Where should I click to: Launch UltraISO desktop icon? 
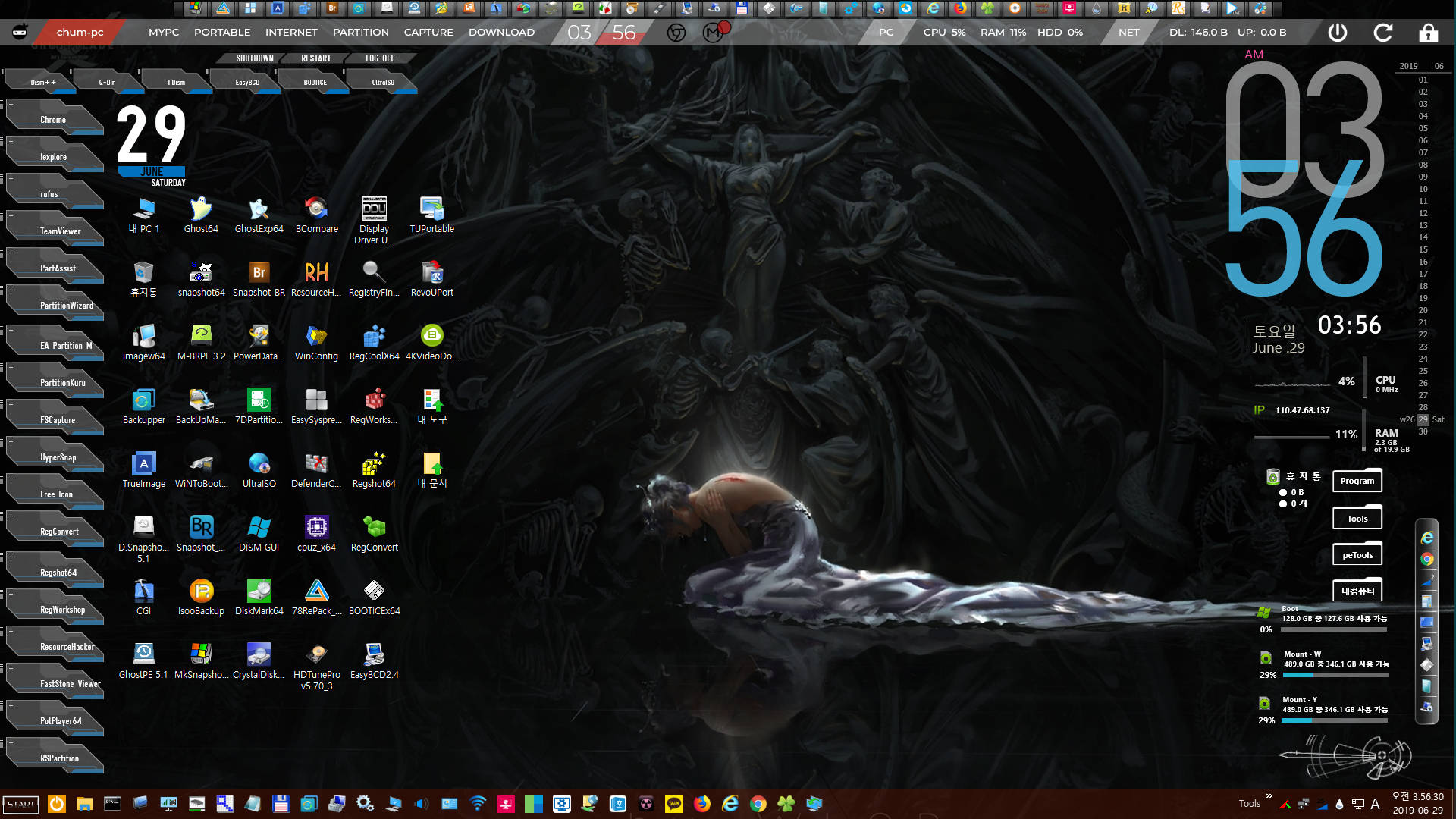tap(259, 469)
